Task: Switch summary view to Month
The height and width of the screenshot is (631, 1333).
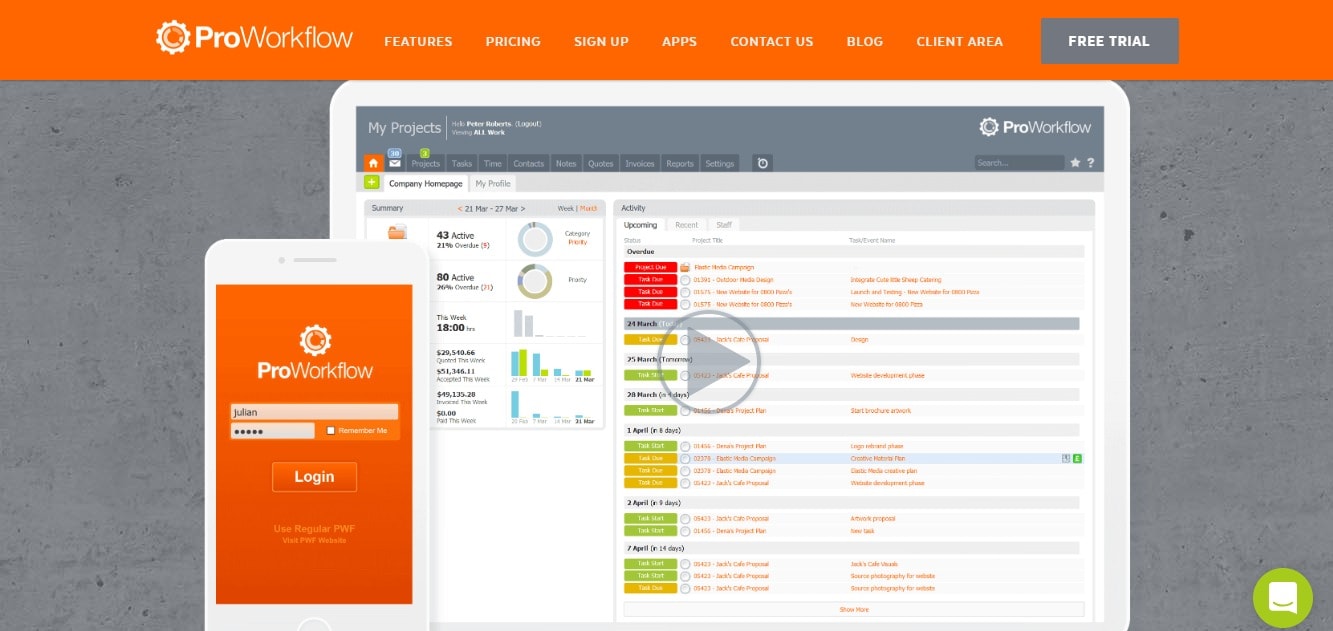Action: click(x=588, y=208)
